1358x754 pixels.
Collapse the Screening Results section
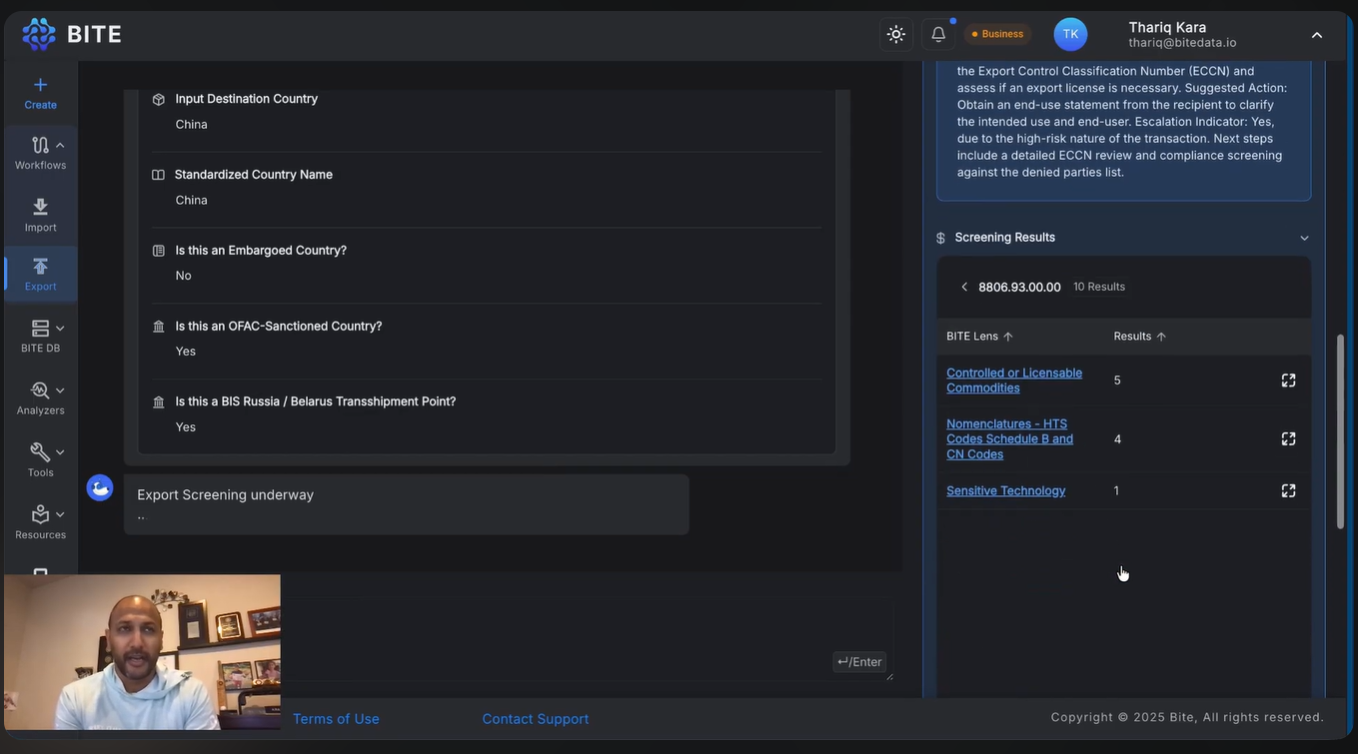coord(1304,238)
